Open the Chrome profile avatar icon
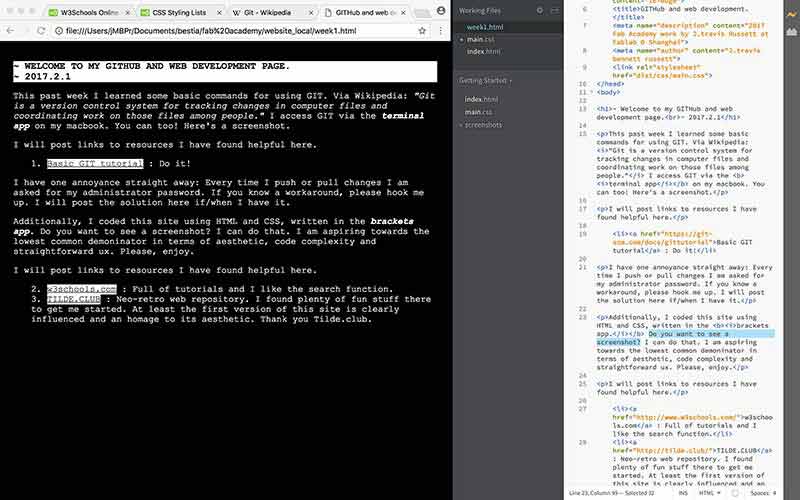Viewport: 800px width, 500px height. click(x=441, y=11)
